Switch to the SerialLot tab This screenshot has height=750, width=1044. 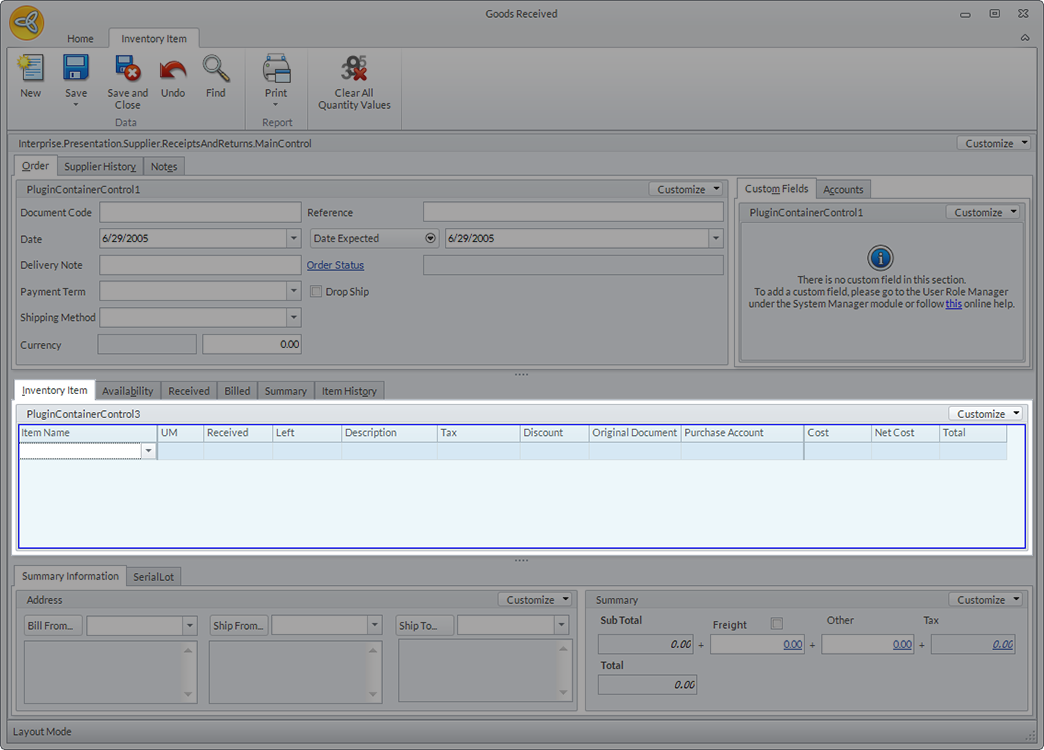point(153,577)
